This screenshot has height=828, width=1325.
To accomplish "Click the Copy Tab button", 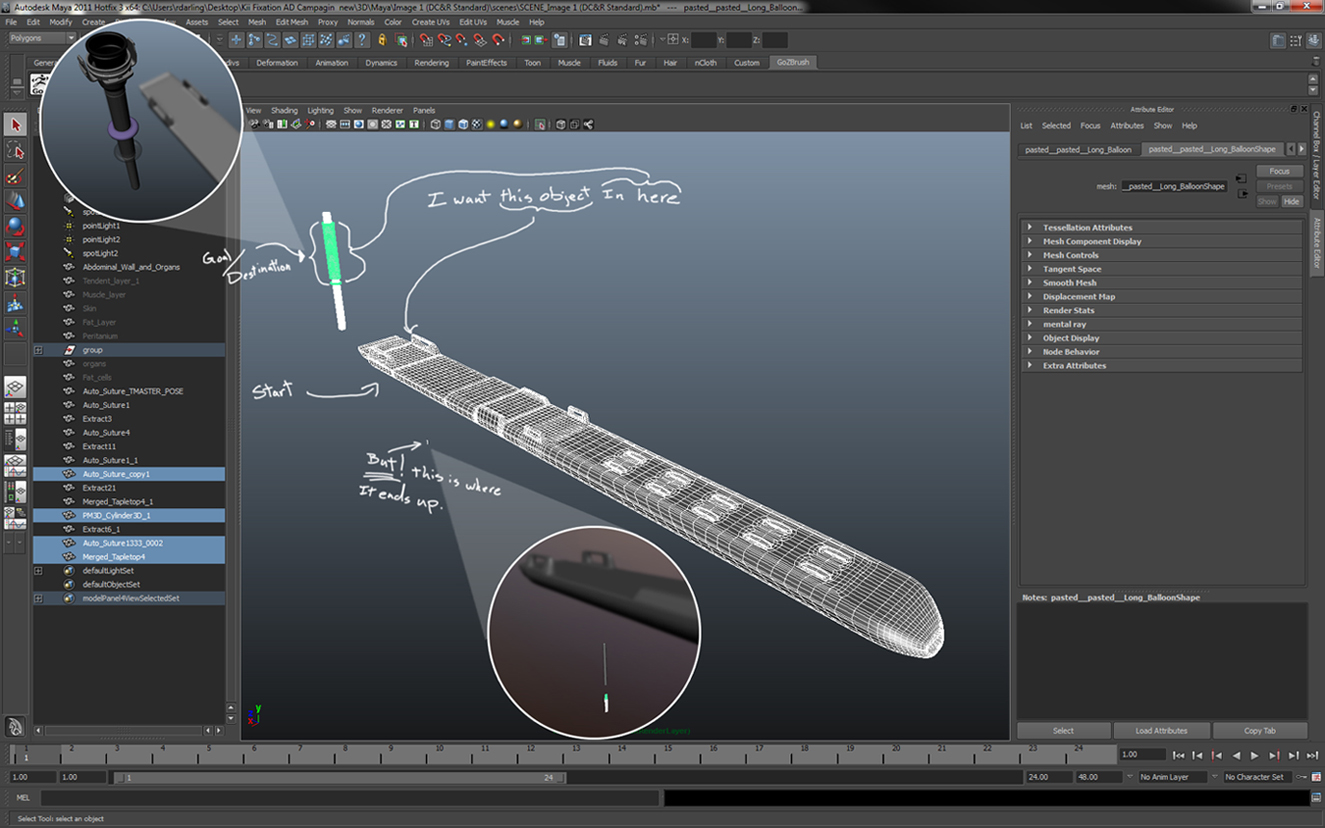I will (1260, 731).
